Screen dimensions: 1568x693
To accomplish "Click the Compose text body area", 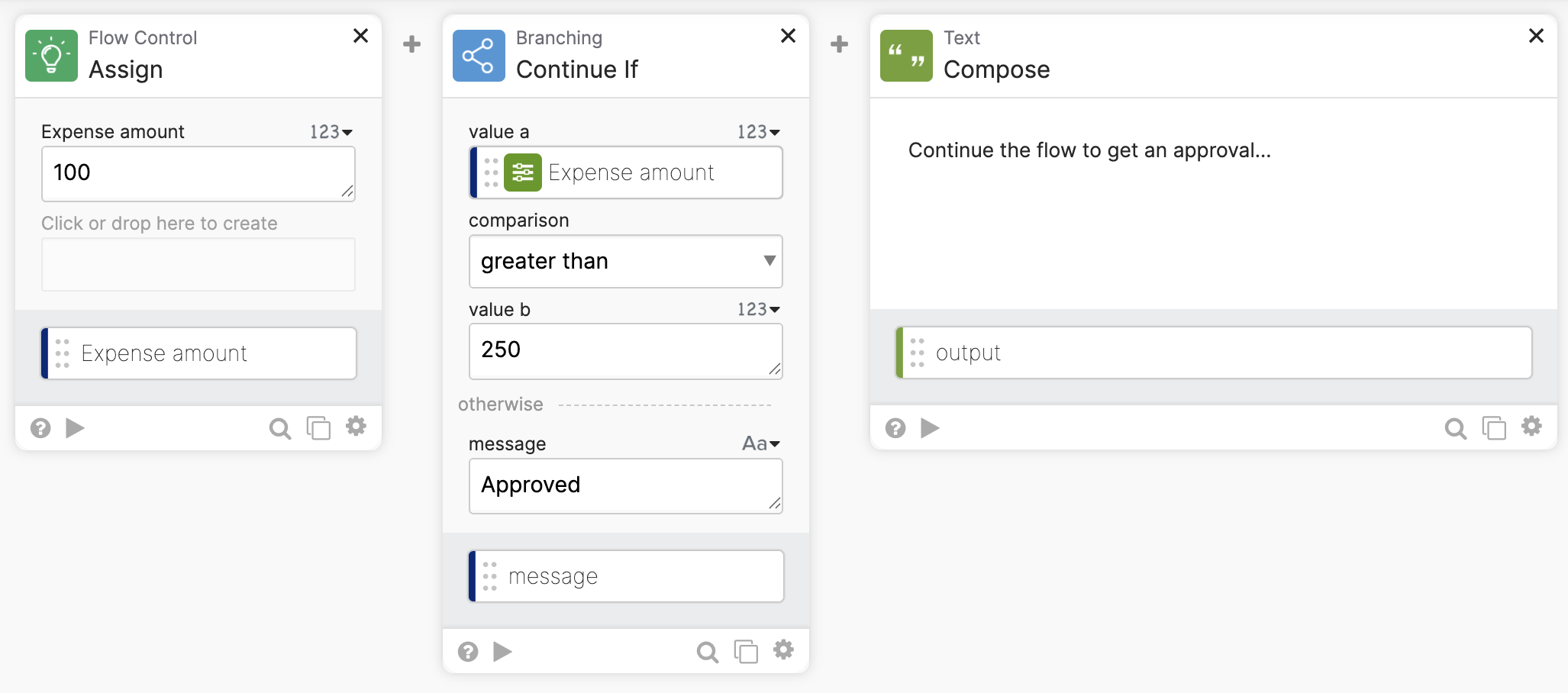I will click(1214, 204).
